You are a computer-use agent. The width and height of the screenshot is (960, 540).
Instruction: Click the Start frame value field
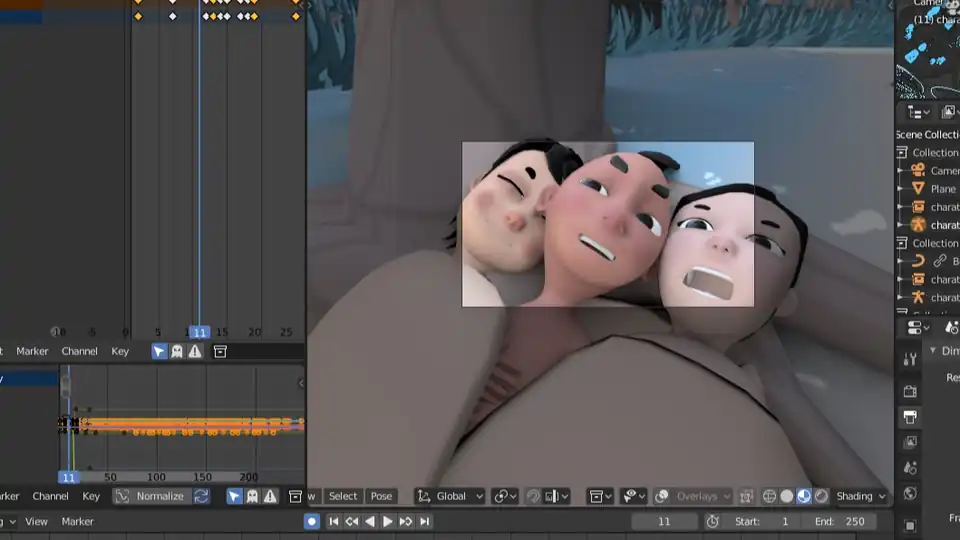click(763, 522)
